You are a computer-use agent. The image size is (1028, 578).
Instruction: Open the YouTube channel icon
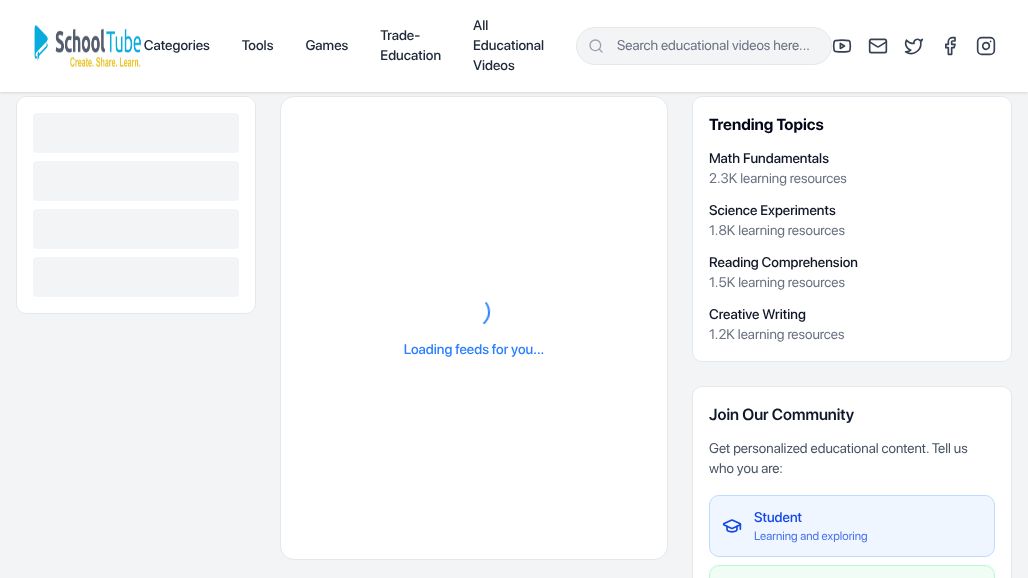coord(842,46)
